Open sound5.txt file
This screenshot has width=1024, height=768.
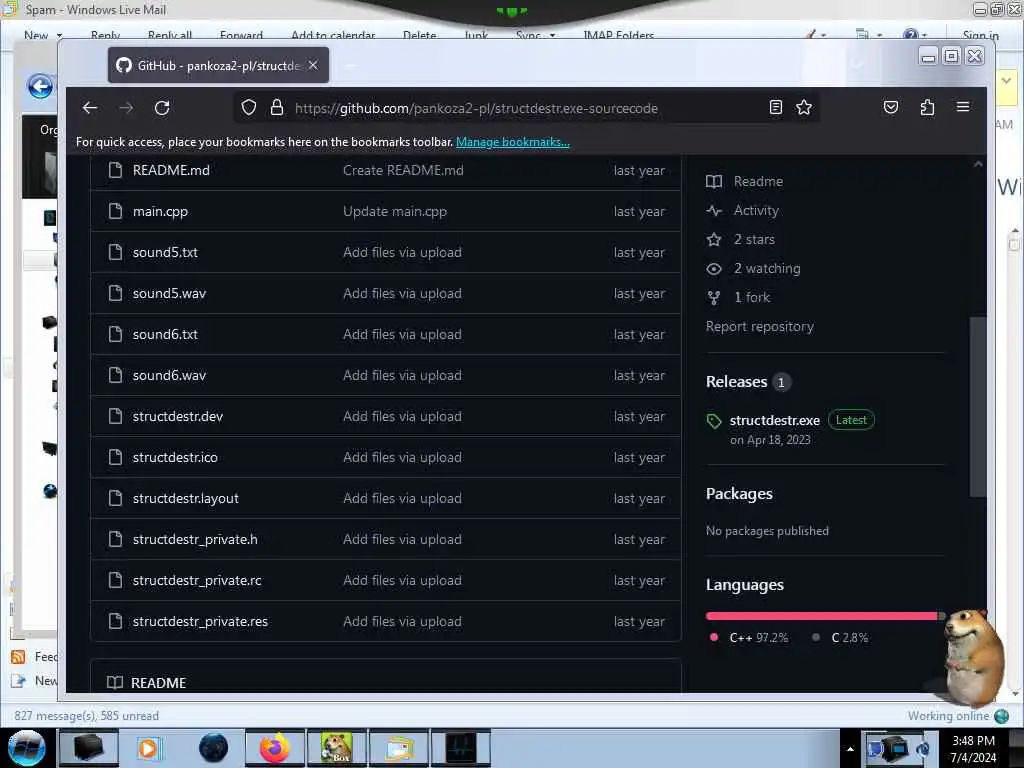pyautogui.click(x=165, y=252)
